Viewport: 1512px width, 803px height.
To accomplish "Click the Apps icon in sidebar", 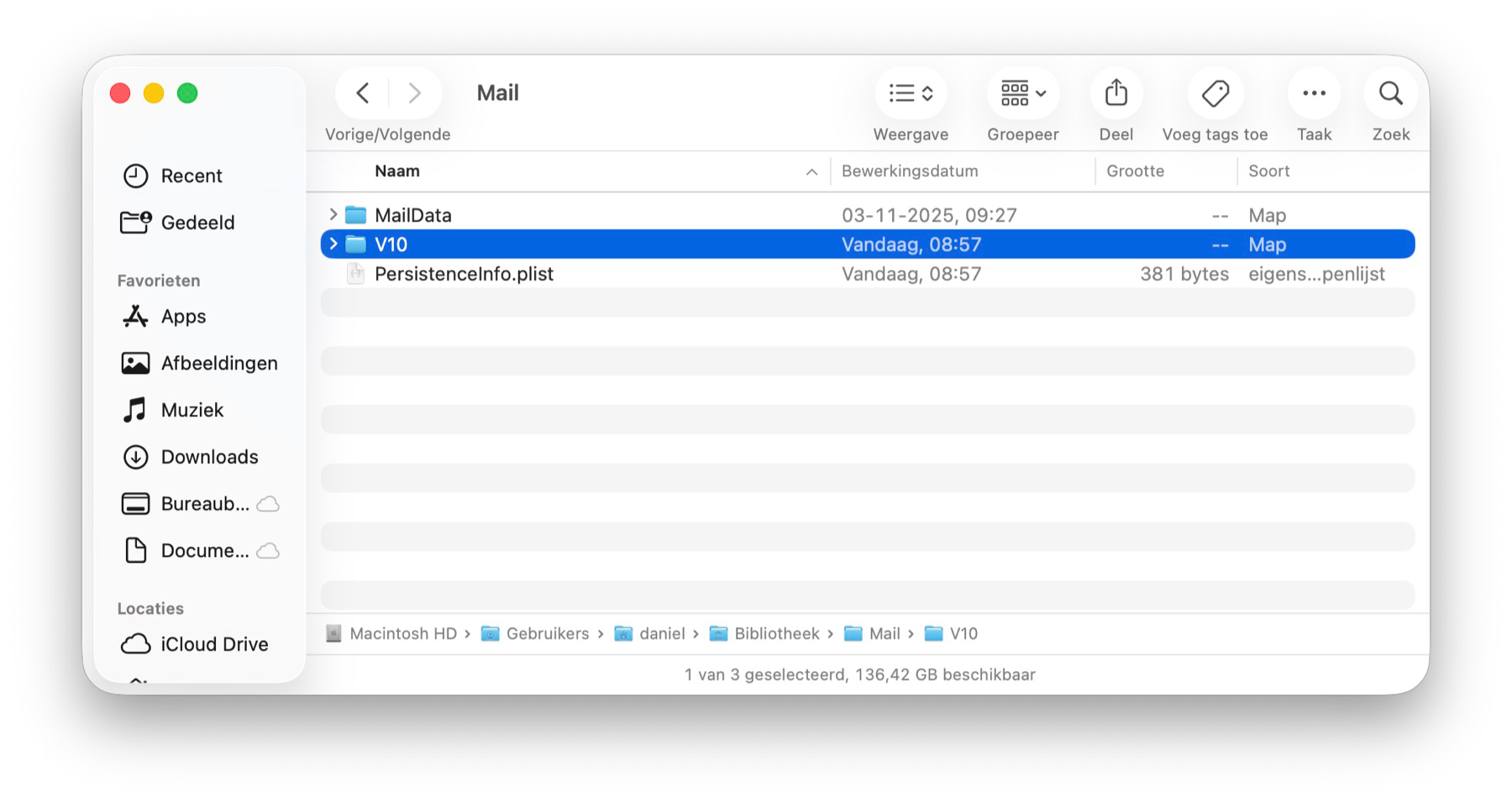I will coord(135,317).
